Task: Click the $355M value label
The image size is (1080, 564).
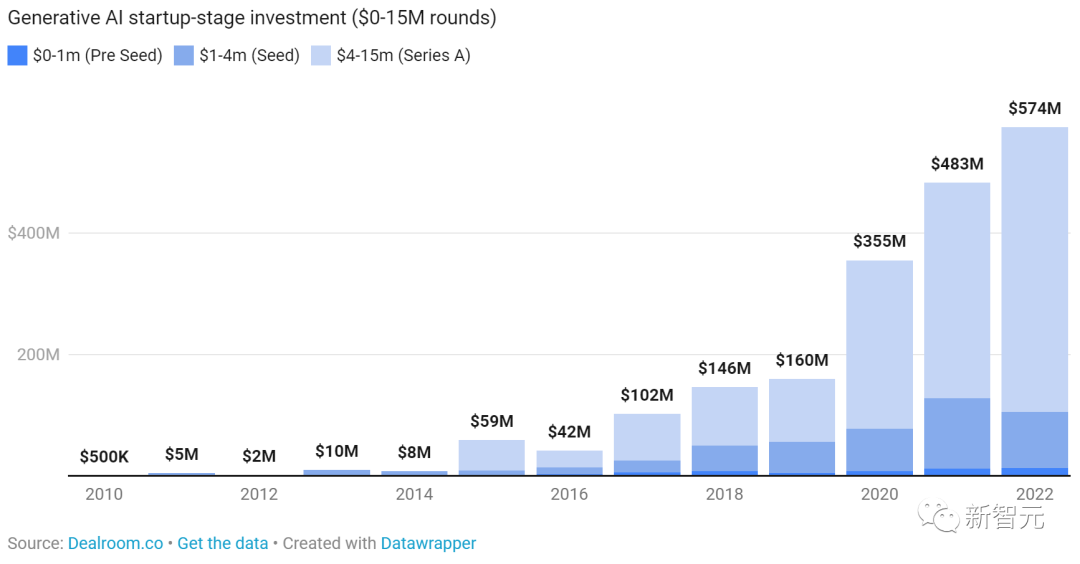Action: pyautogui.click(x=880, y=241)
